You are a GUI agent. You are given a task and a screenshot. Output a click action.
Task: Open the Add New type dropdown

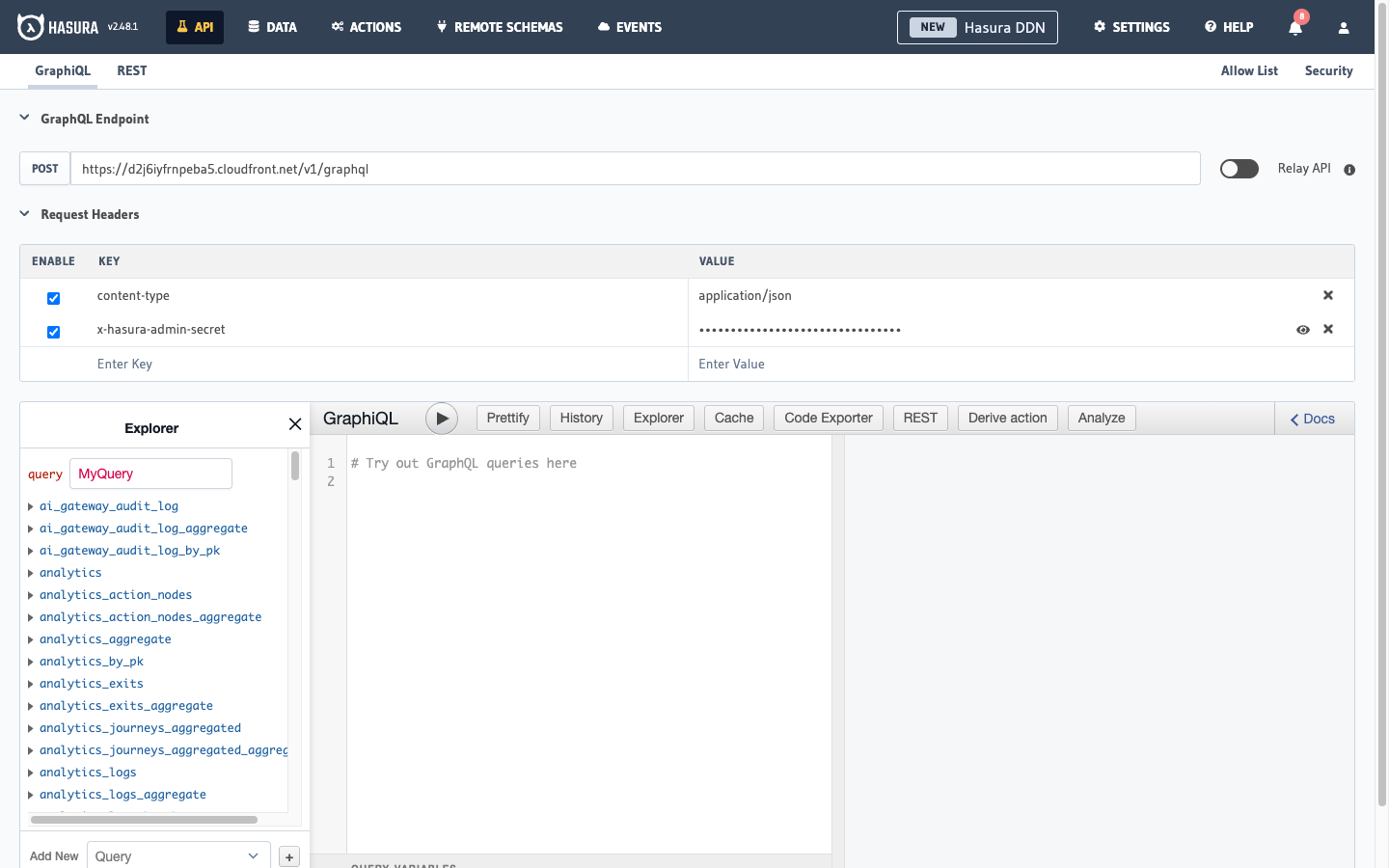click(177, 855)
